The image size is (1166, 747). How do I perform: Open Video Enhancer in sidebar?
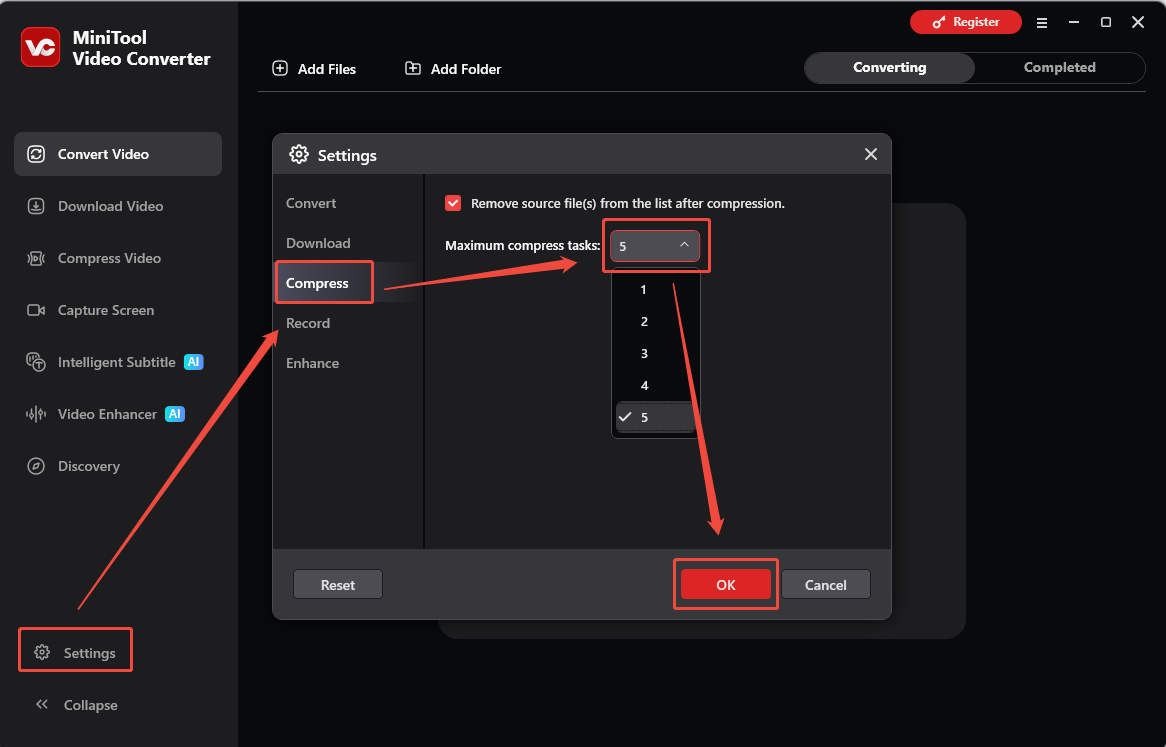click(x=117, y=414)
